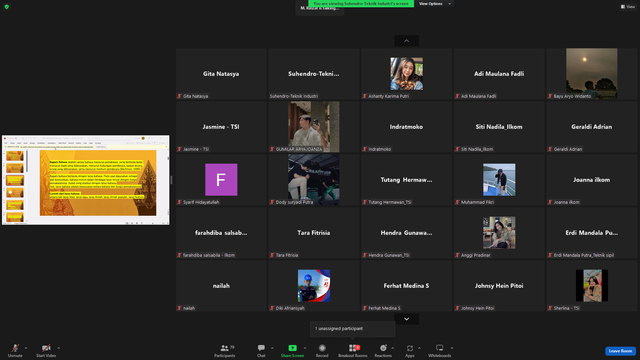
Task: Select Suhendro-Teknik Industri's video tile
Action: (x=313, y=74)
